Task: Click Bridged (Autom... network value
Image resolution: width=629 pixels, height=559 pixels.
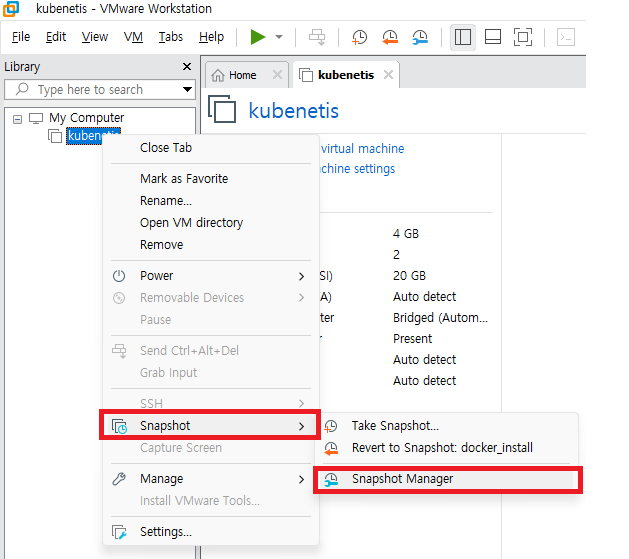Action: pyautogui.click(x=440, y=318)
